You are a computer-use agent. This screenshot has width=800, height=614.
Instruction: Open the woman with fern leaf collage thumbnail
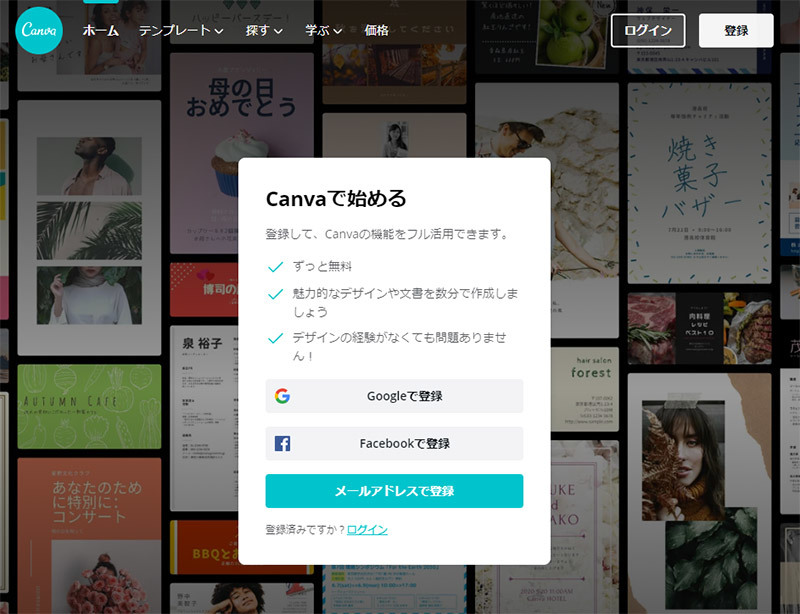click(699, 494)
